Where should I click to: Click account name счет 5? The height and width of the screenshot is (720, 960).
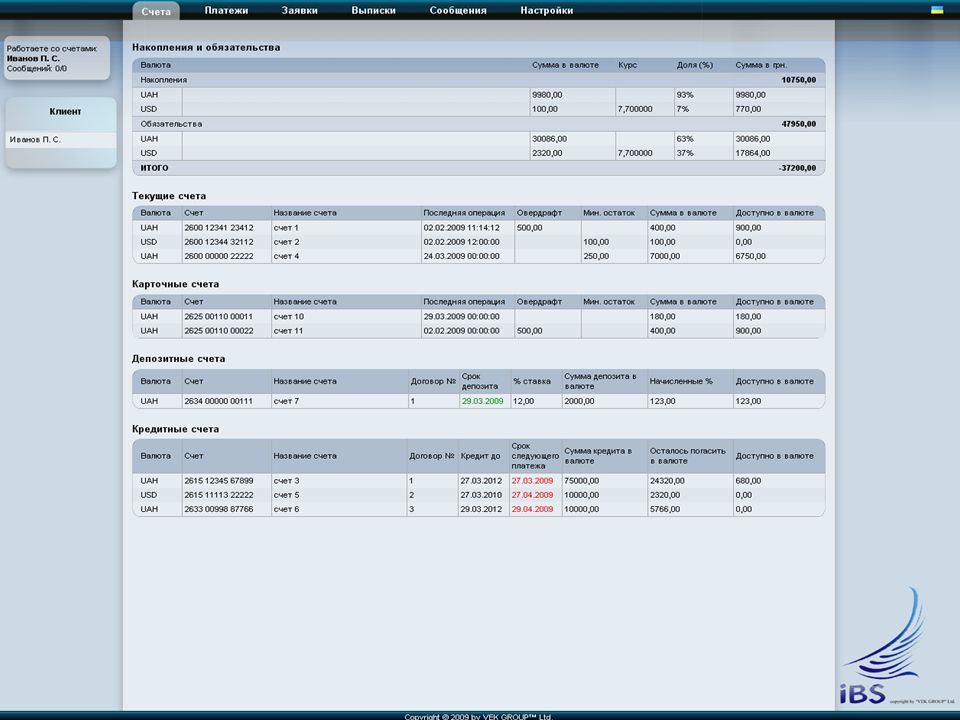click(286, 495)
